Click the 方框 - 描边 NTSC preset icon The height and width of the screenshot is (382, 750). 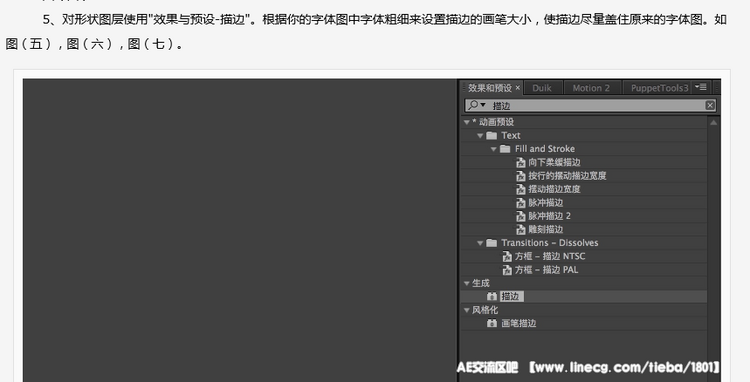tap(507, 257)
